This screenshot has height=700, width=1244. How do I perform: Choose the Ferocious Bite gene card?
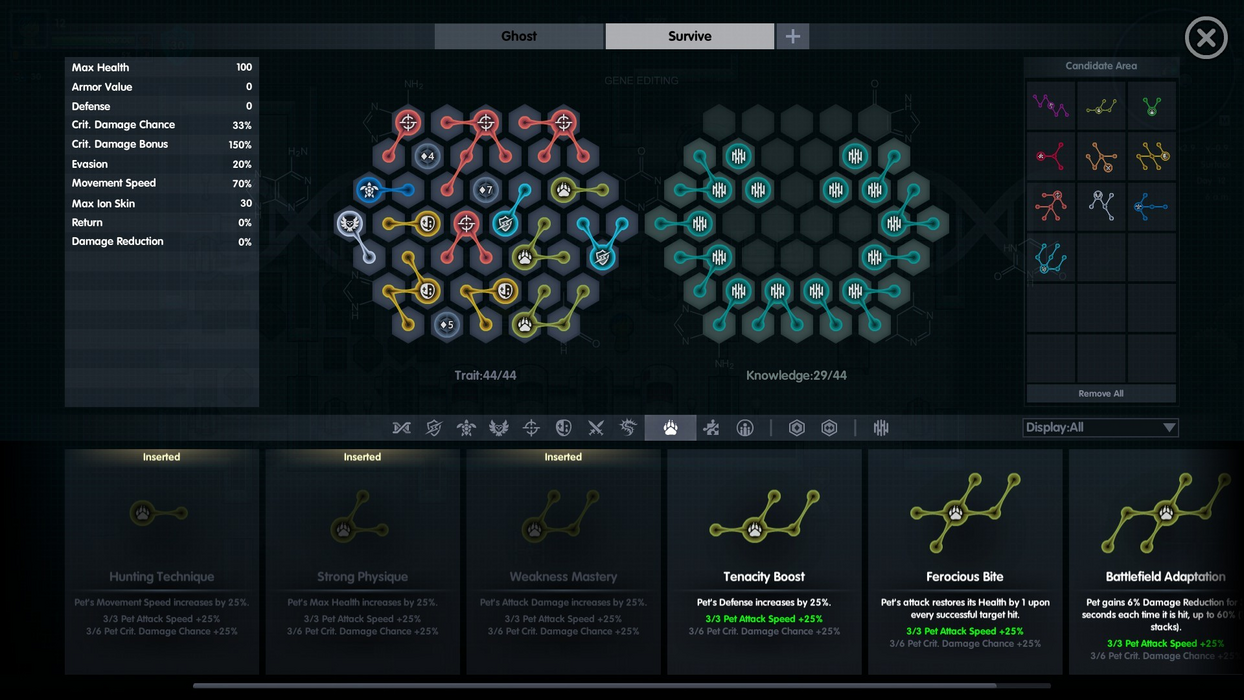pyautogui.click(x=964, y=560)
